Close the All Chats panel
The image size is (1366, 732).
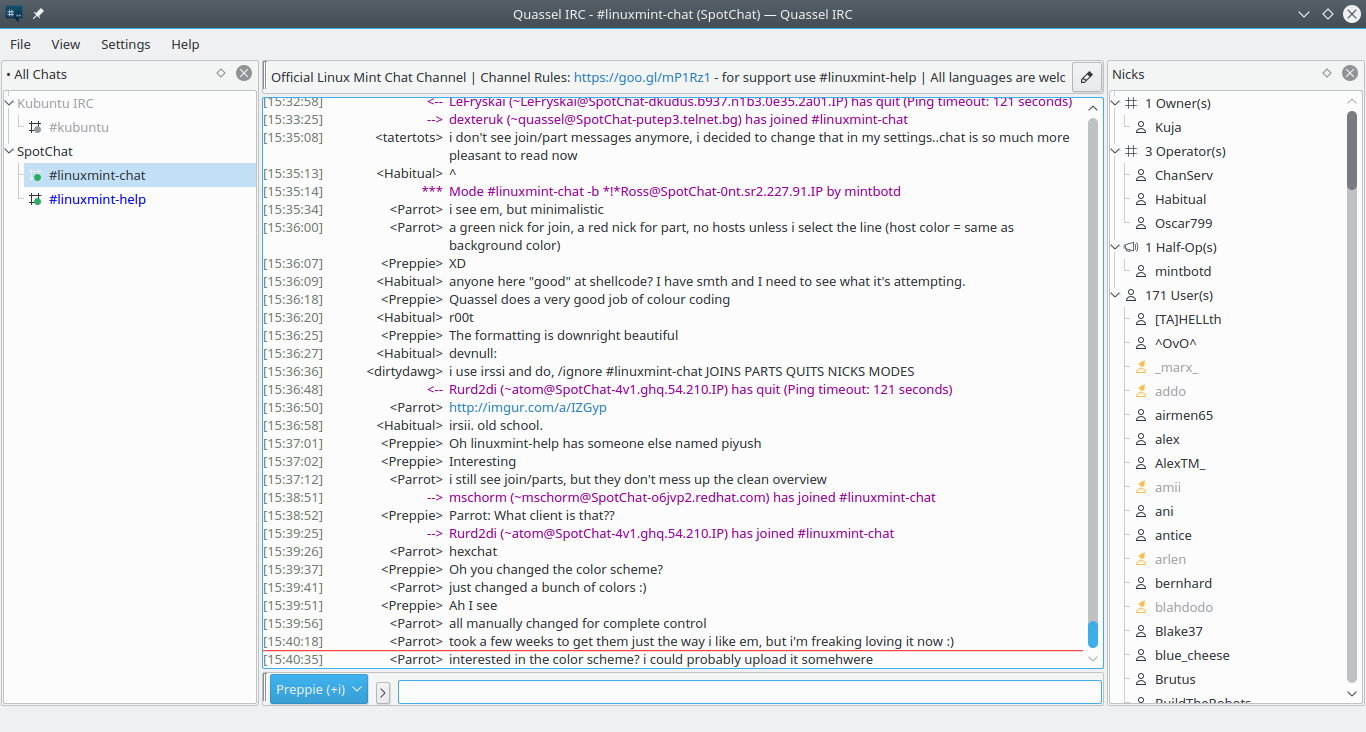(x=244, y=73)
